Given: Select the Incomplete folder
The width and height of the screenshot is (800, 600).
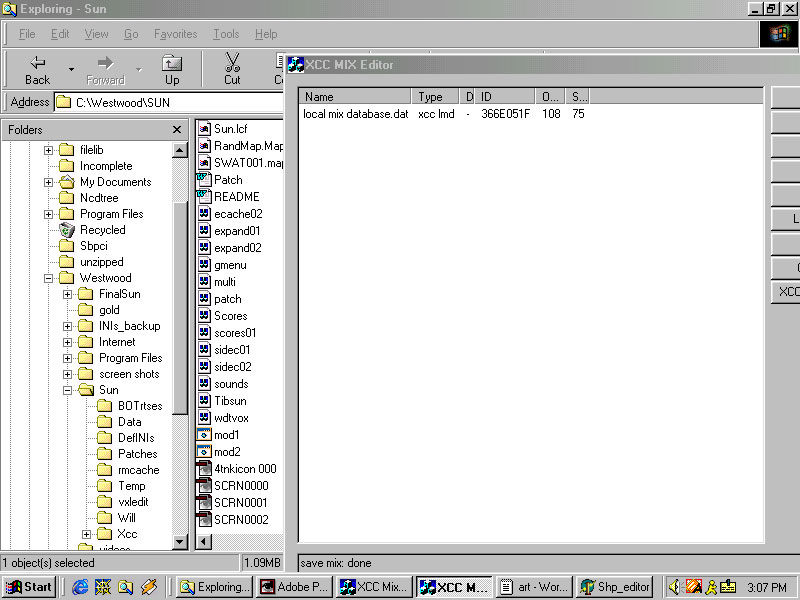Looking at the screenshot, I should 95,166.
